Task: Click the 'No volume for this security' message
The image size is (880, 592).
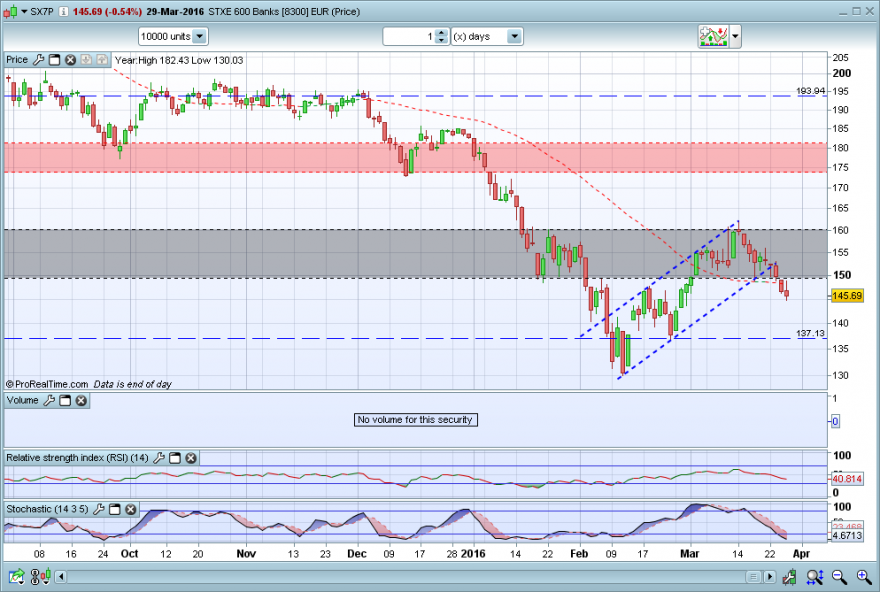Action: 415,420
